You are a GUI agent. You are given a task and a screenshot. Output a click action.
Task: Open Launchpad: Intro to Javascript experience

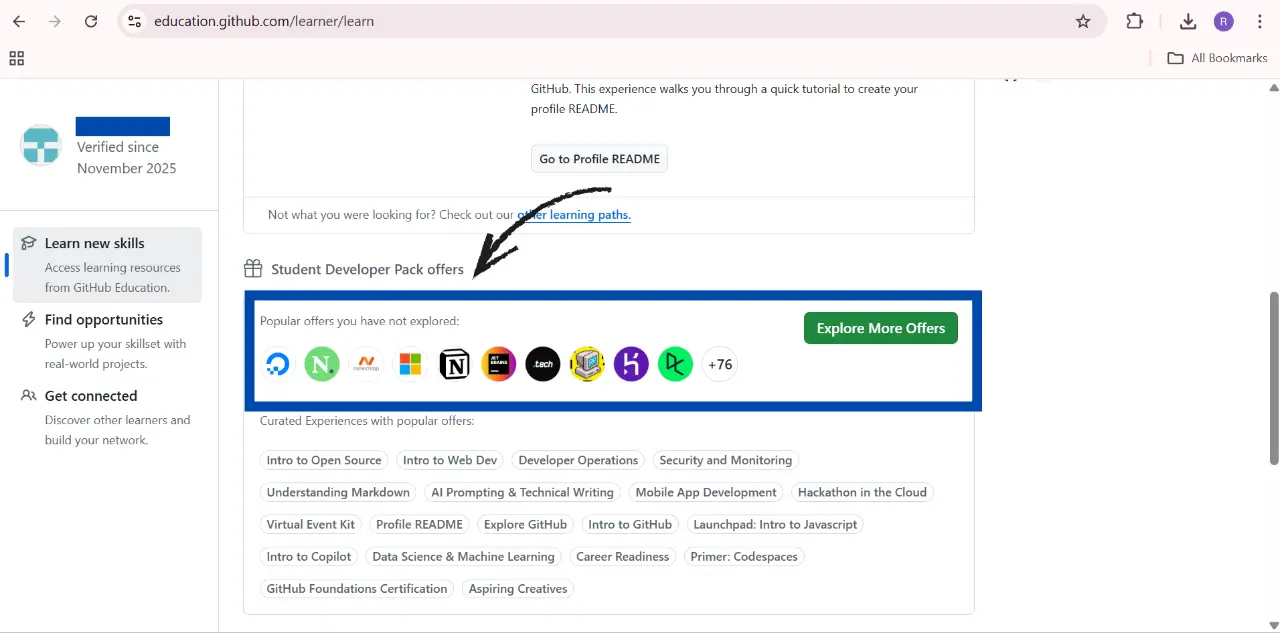point(775,524)
